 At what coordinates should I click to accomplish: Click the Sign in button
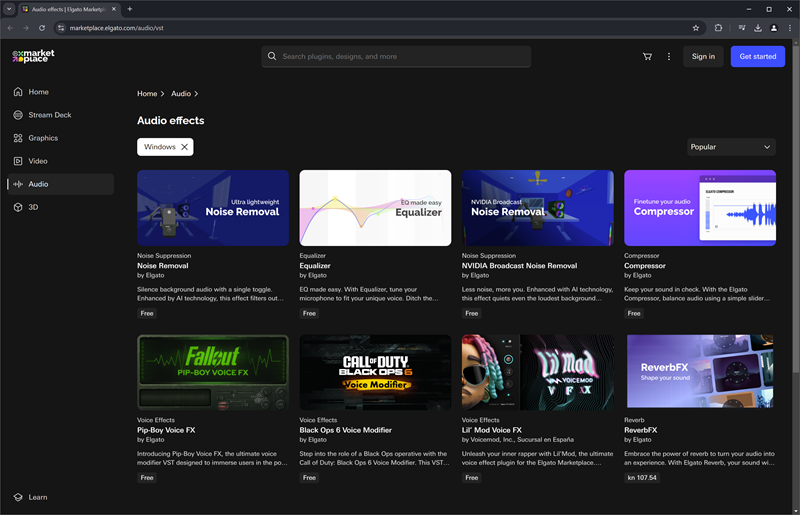coord(703,56)
